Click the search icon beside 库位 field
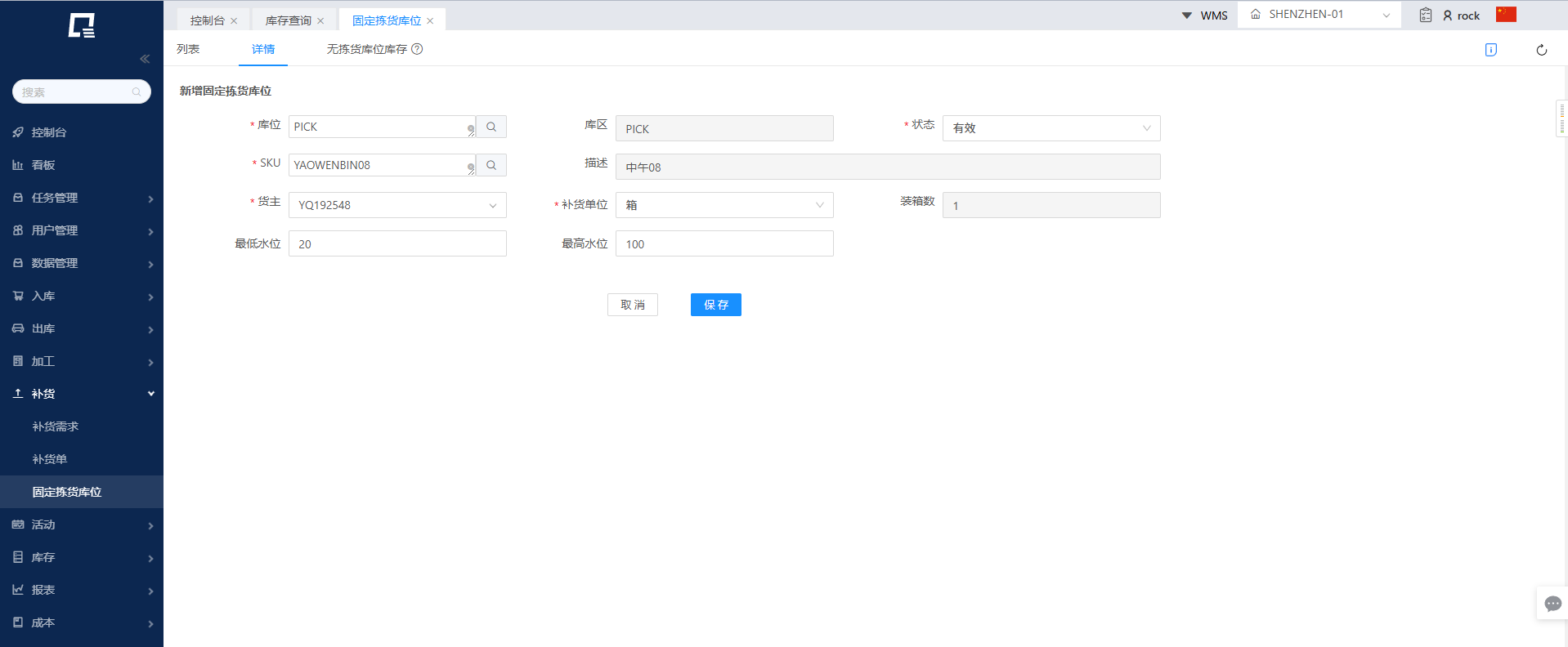1568x647 pixels. click(491, 127)
